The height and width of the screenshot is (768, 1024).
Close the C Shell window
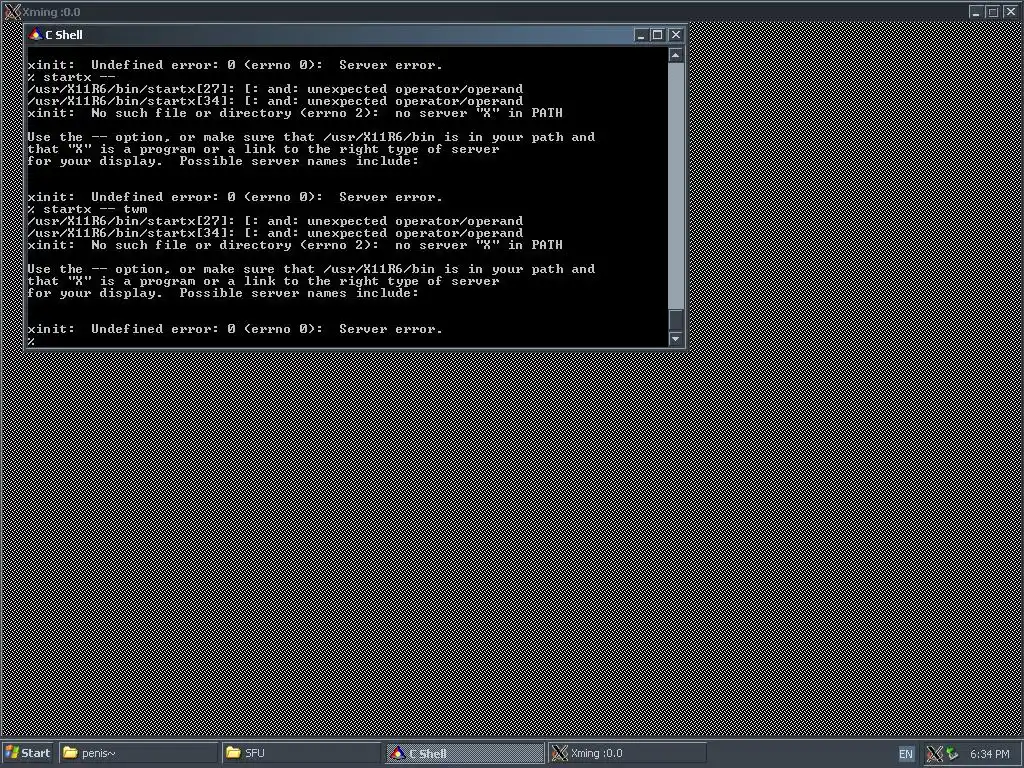point(676,35)
